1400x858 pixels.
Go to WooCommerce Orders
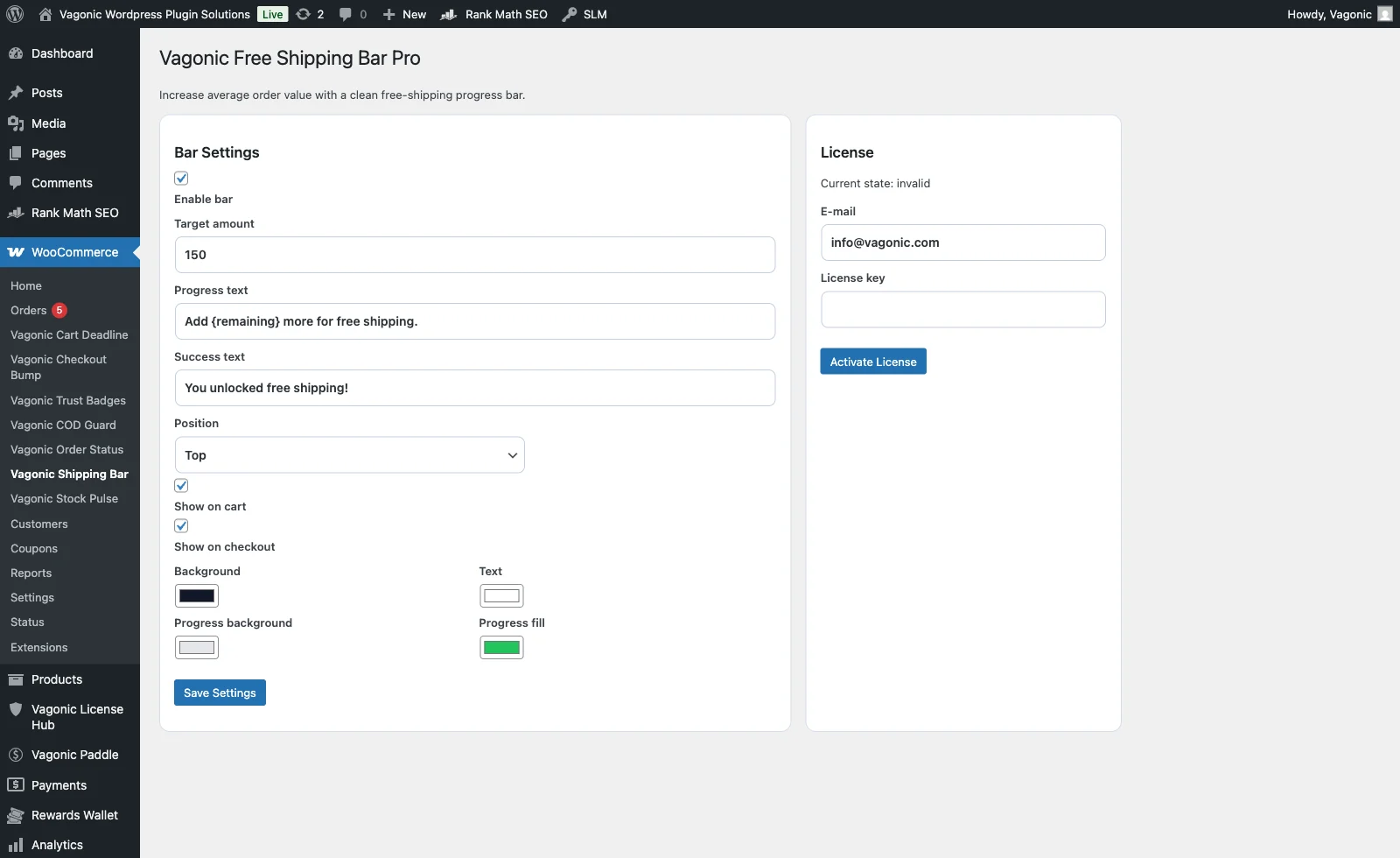pyautogui.click(x=29, y=310)
